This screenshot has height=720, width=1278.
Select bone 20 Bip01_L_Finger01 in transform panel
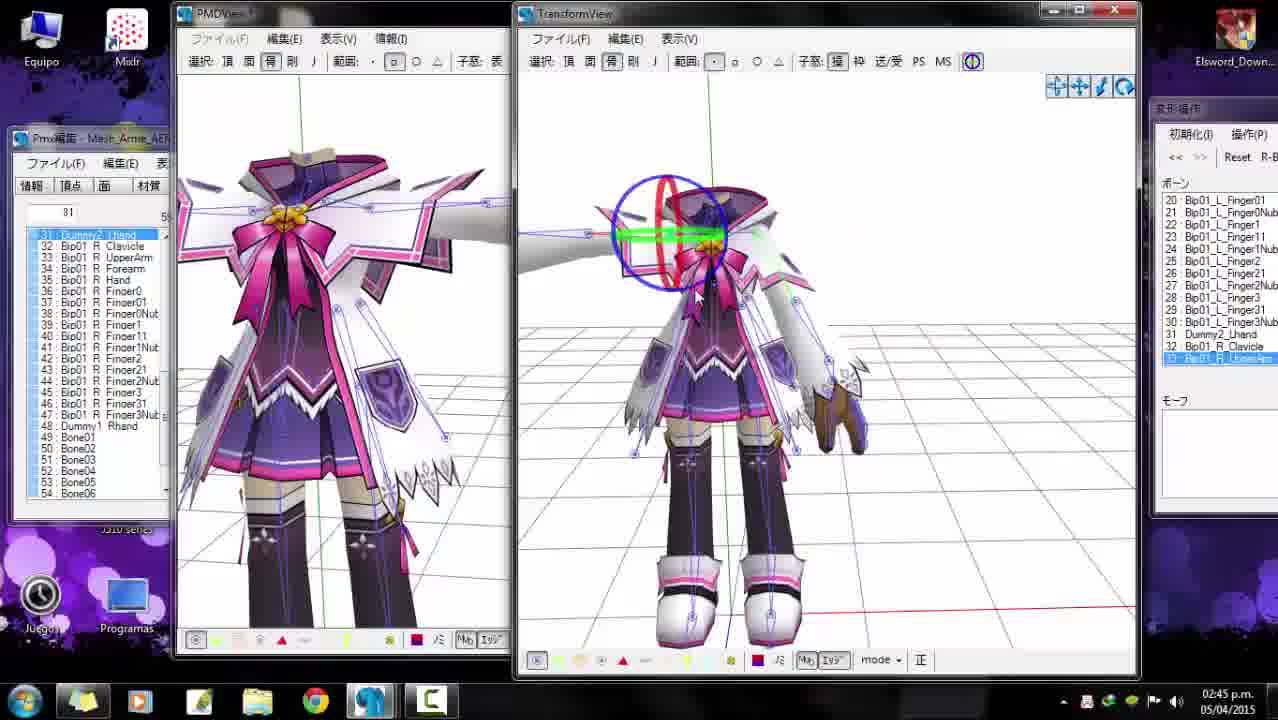pyautogui.click(x=1220, y=200)
